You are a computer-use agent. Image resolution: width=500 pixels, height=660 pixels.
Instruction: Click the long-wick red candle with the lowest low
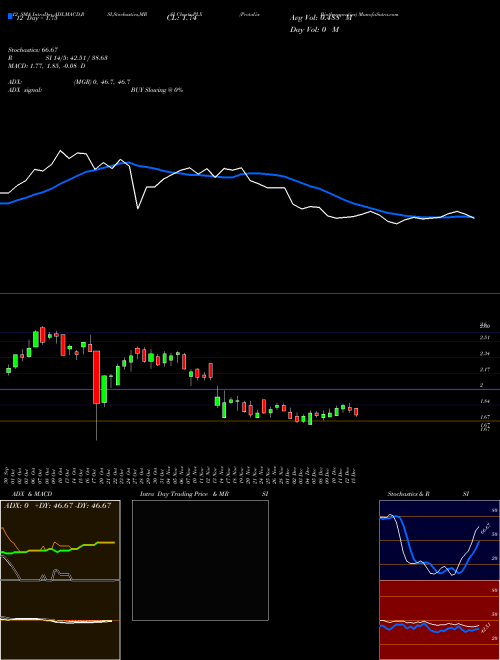pyautogui.click(x=96, y=377)
